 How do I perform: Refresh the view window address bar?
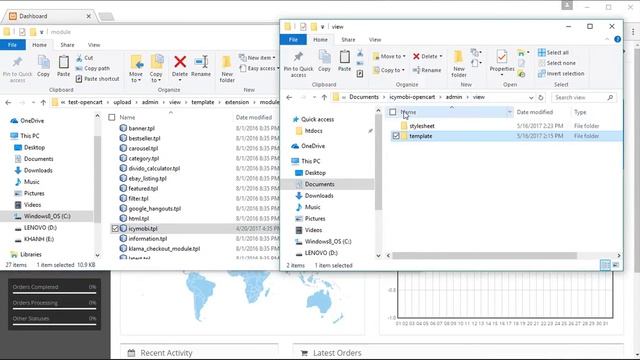pos(541,98)
